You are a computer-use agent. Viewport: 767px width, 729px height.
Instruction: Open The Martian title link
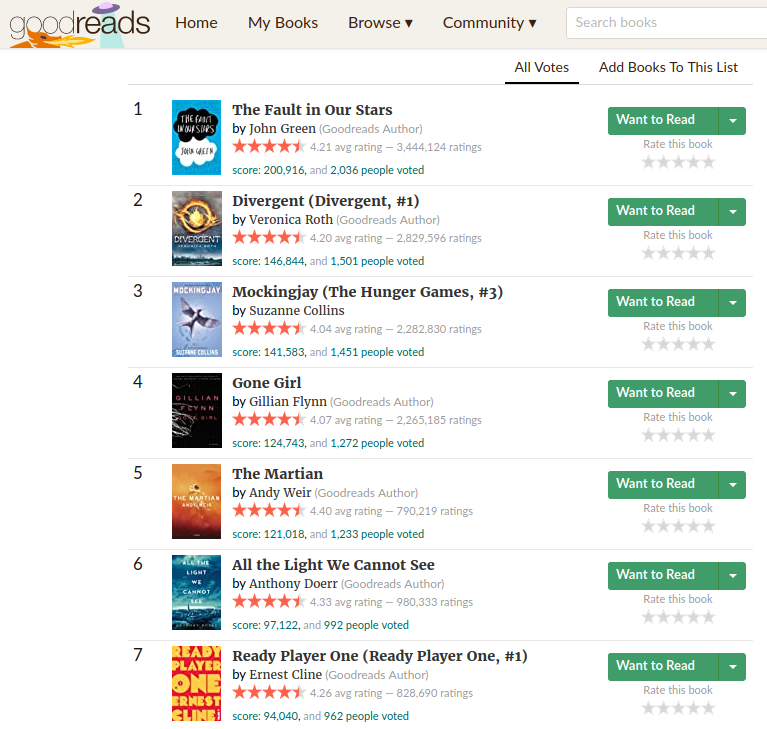click(277, 474)
